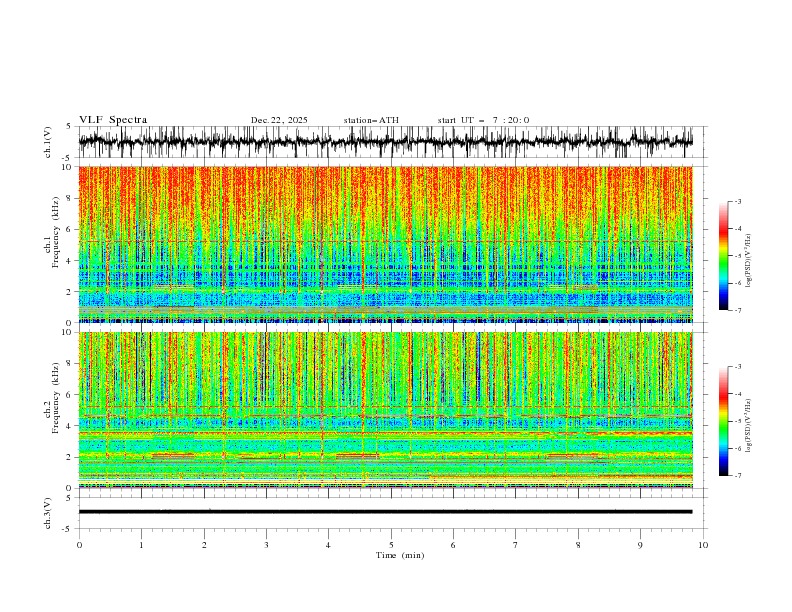Select the "start UT = 7 :20: 0" text
The width and height of the screenshot is (792, 612).
point(483,120)
